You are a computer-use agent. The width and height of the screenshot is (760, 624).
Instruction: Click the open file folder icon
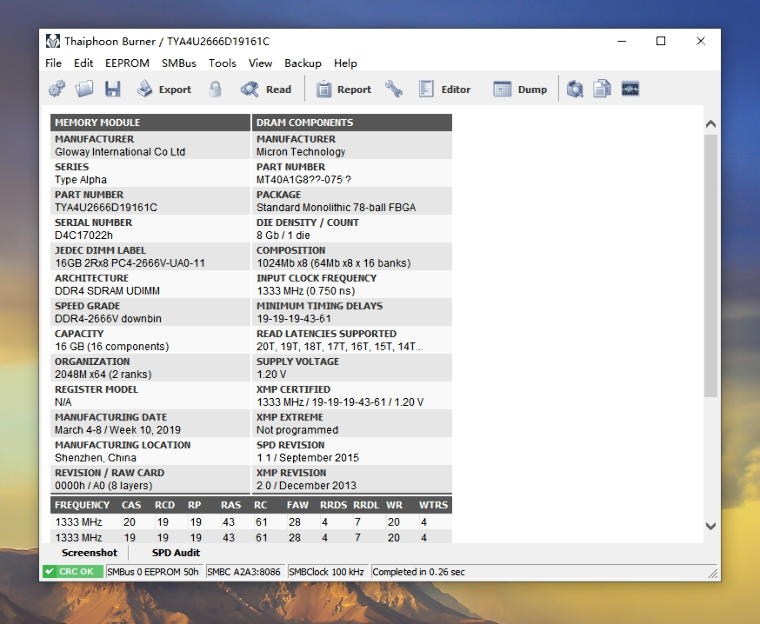[85, 89]
